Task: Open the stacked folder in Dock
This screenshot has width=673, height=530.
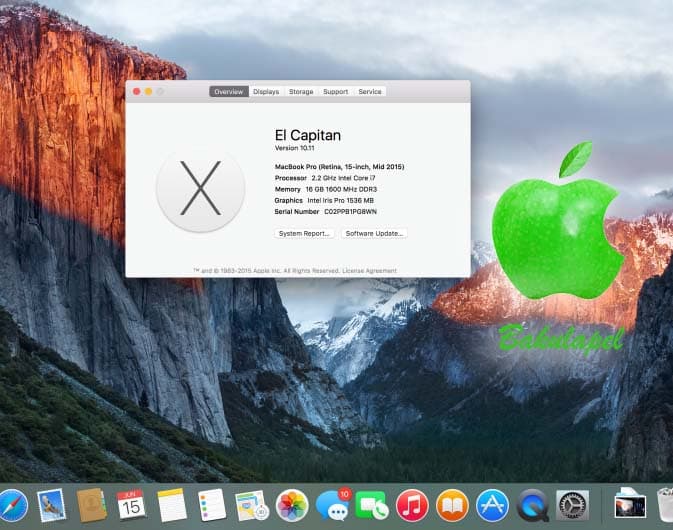Action: [x=630, y=504]
